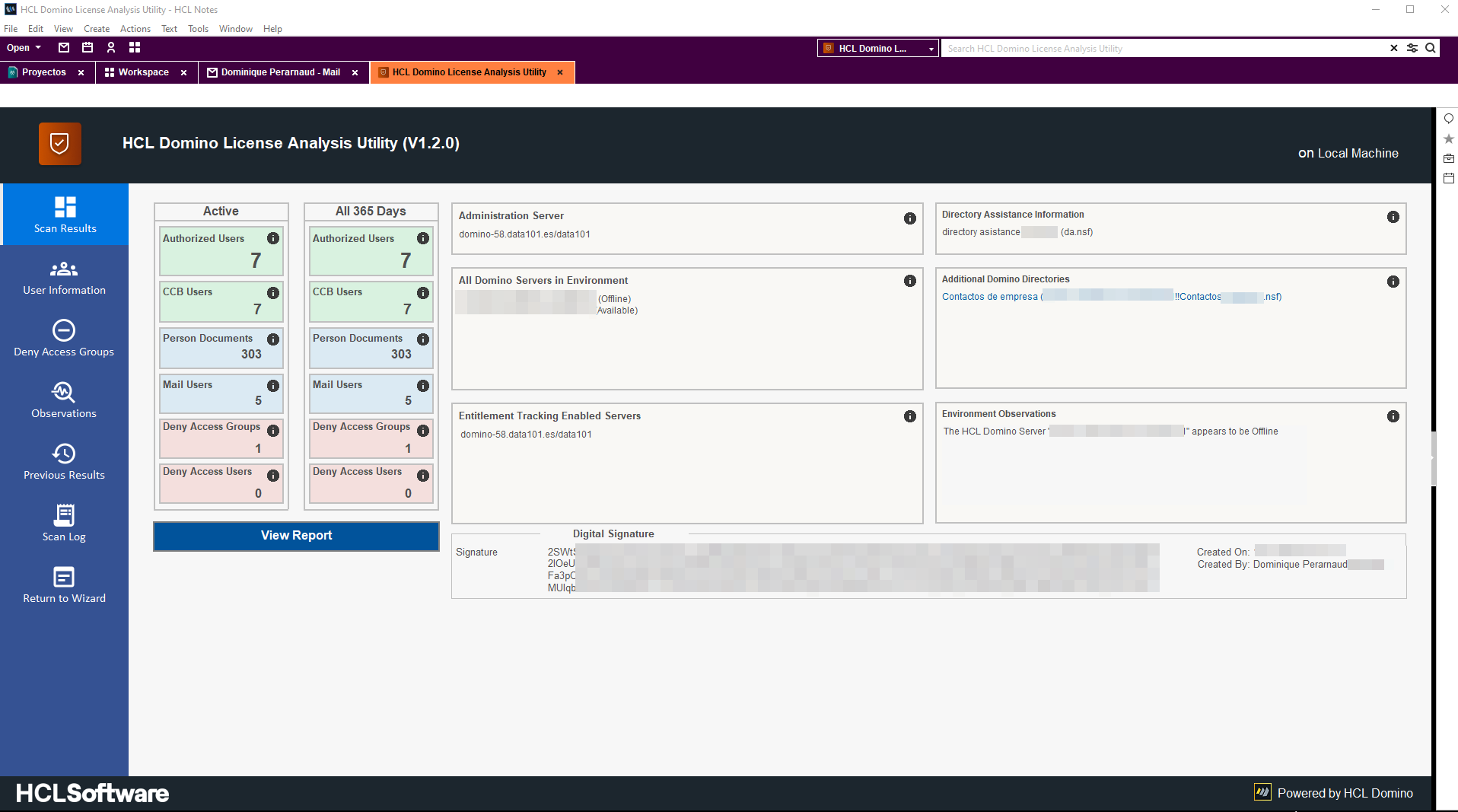Open the Create menu

(97, 29)
